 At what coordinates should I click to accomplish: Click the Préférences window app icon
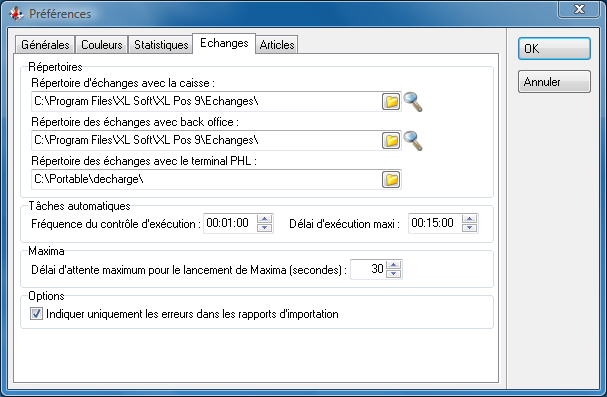[16, 14]
